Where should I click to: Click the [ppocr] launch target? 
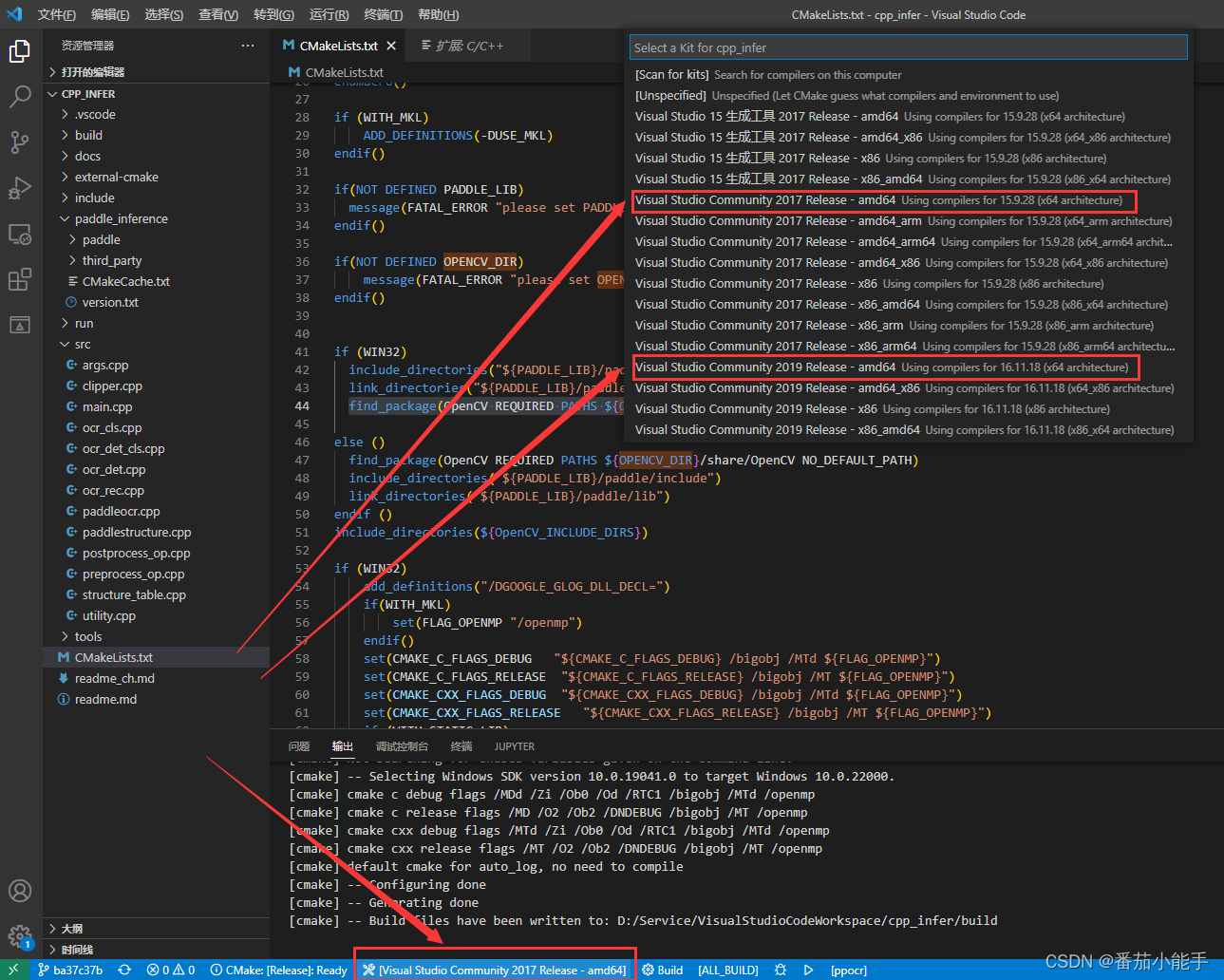849,970
